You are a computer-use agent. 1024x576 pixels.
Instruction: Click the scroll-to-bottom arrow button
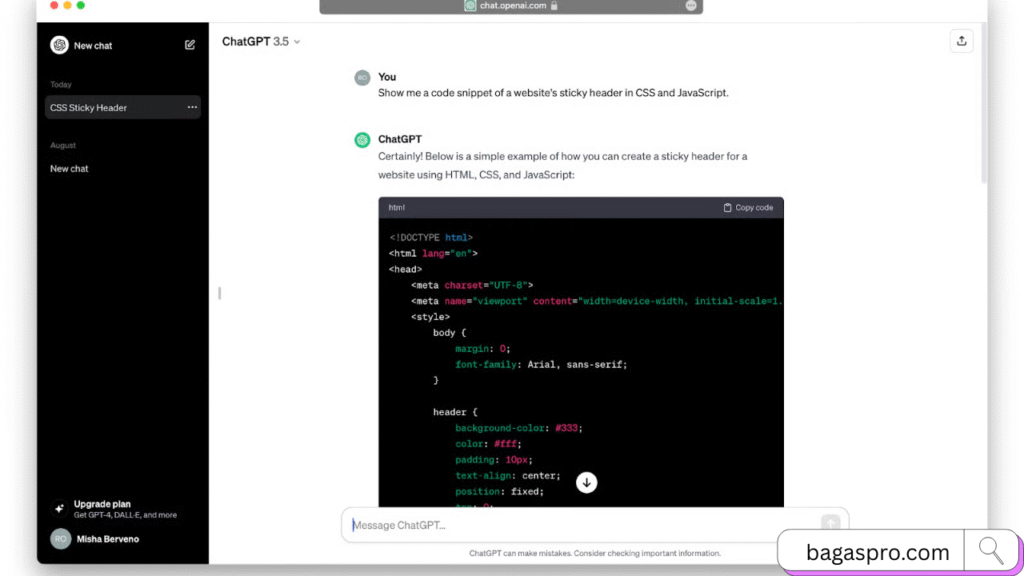coord(587,483)
